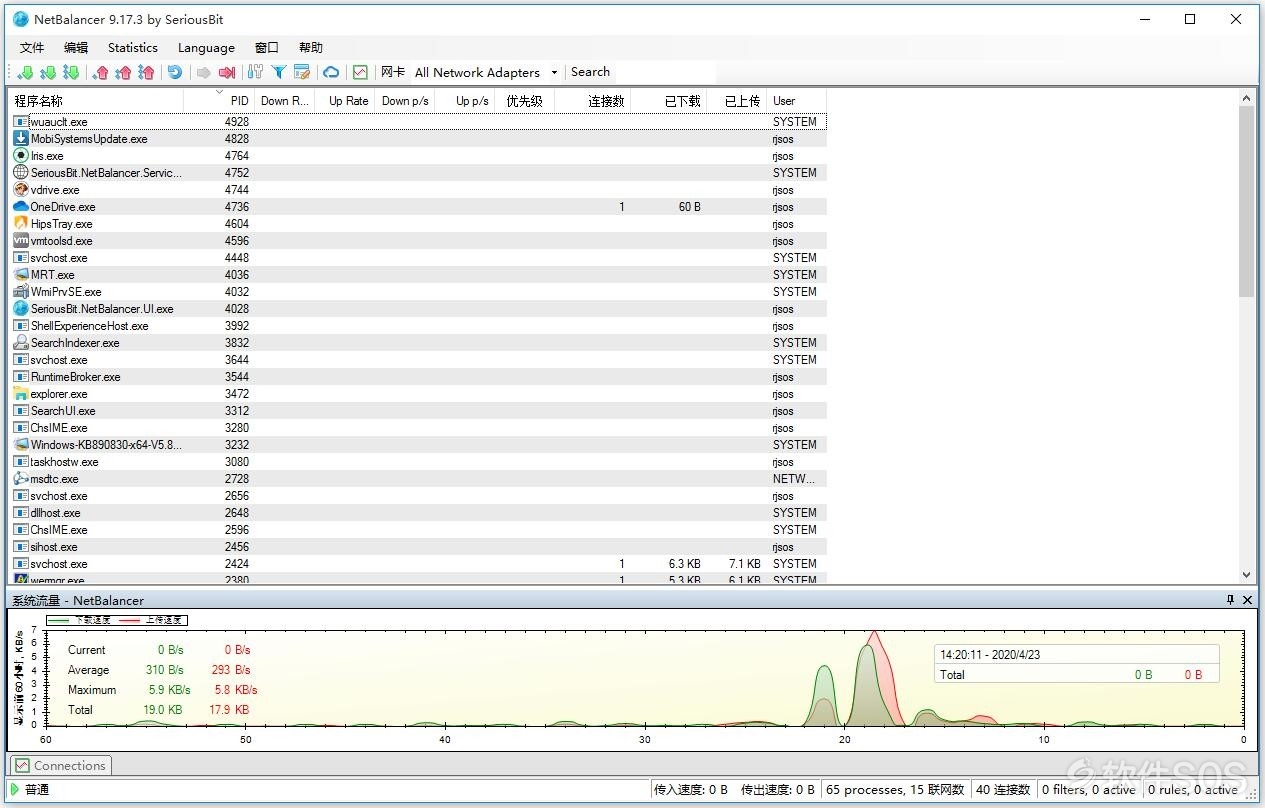This screenshot has height=808, width=1265.
Task: Sort by the 已上传 column header
Action: pos(737,100)
